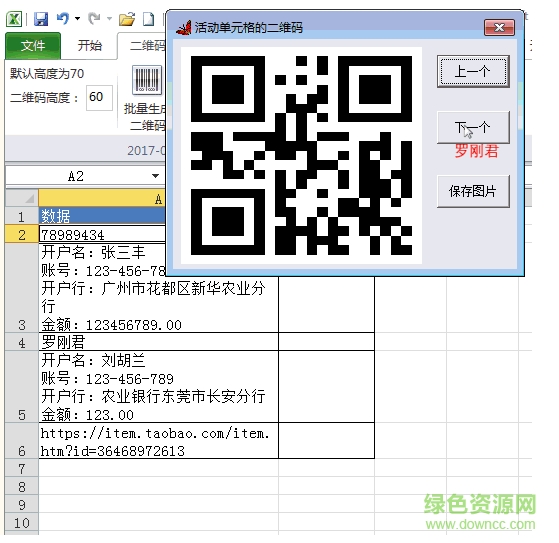Select row header 8

point(22,486)
